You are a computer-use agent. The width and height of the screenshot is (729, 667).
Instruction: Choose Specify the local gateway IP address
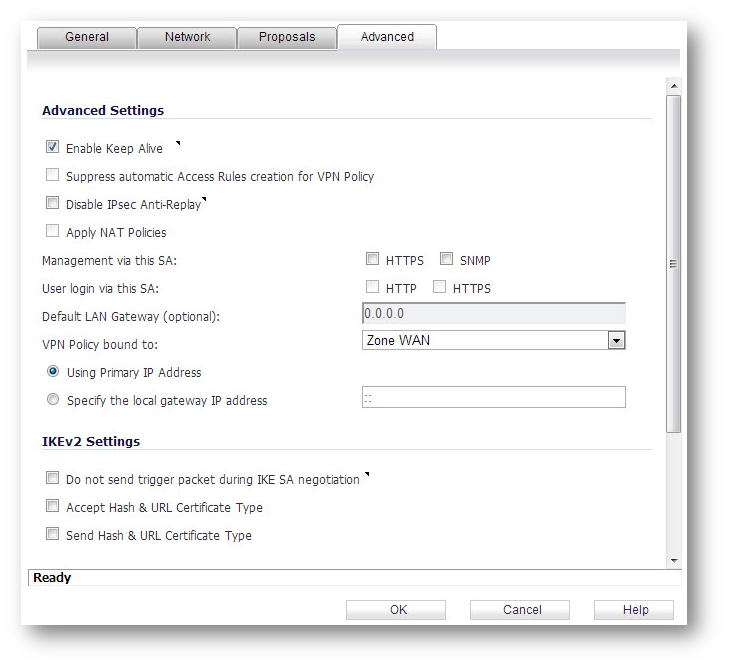point(53,399)
